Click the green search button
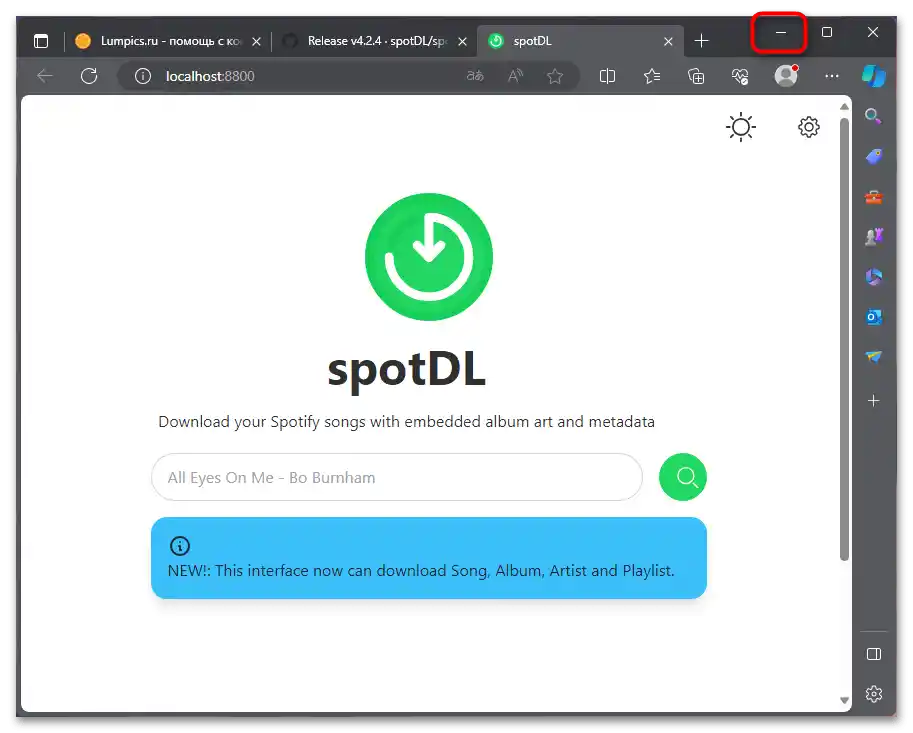The image size is (913, 733). [682, 477]
